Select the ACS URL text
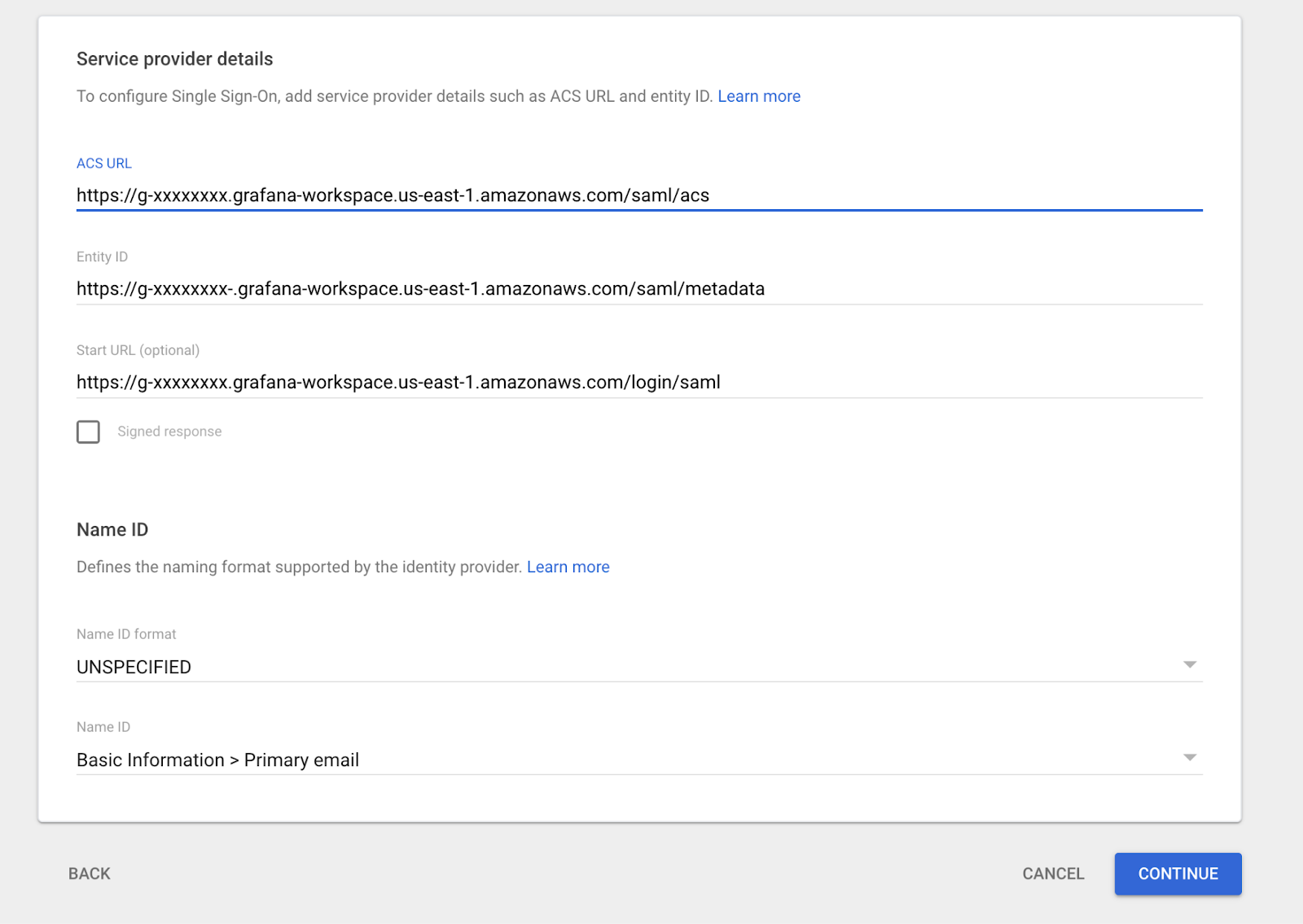 pos(393,195)
